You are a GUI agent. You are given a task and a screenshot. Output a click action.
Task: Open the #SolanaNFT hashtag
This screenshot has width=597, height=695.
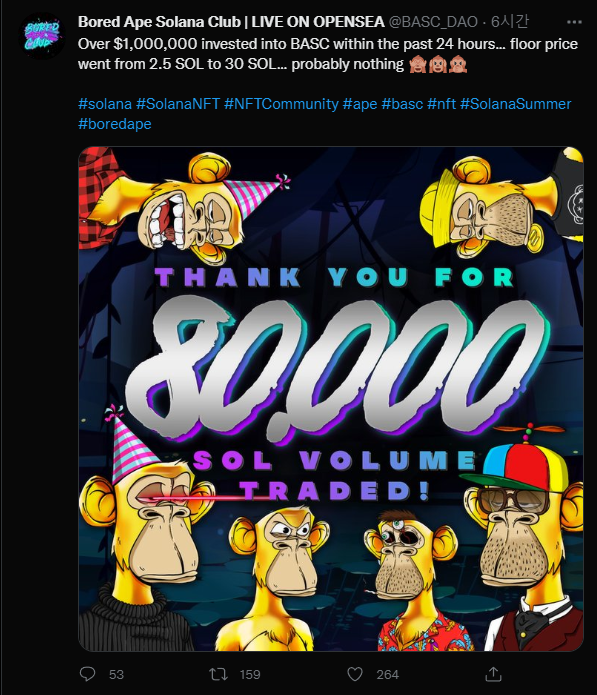178,104
